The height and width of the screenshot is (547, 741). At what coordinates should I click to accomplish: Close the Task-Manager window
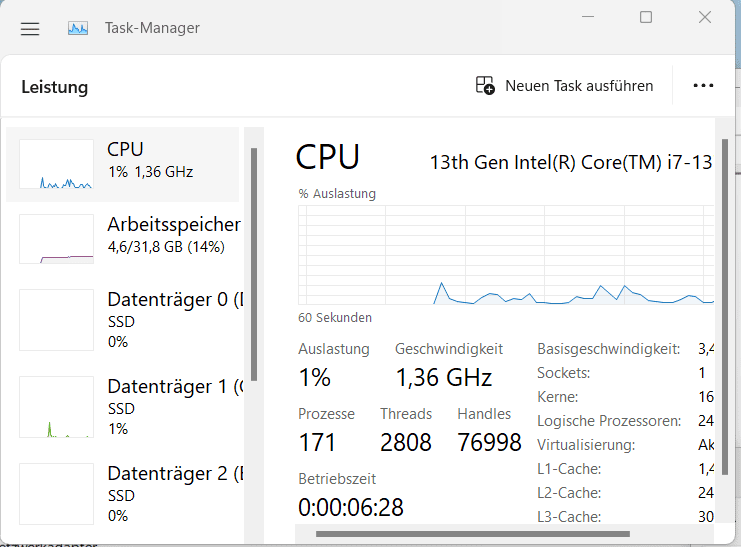705,17
